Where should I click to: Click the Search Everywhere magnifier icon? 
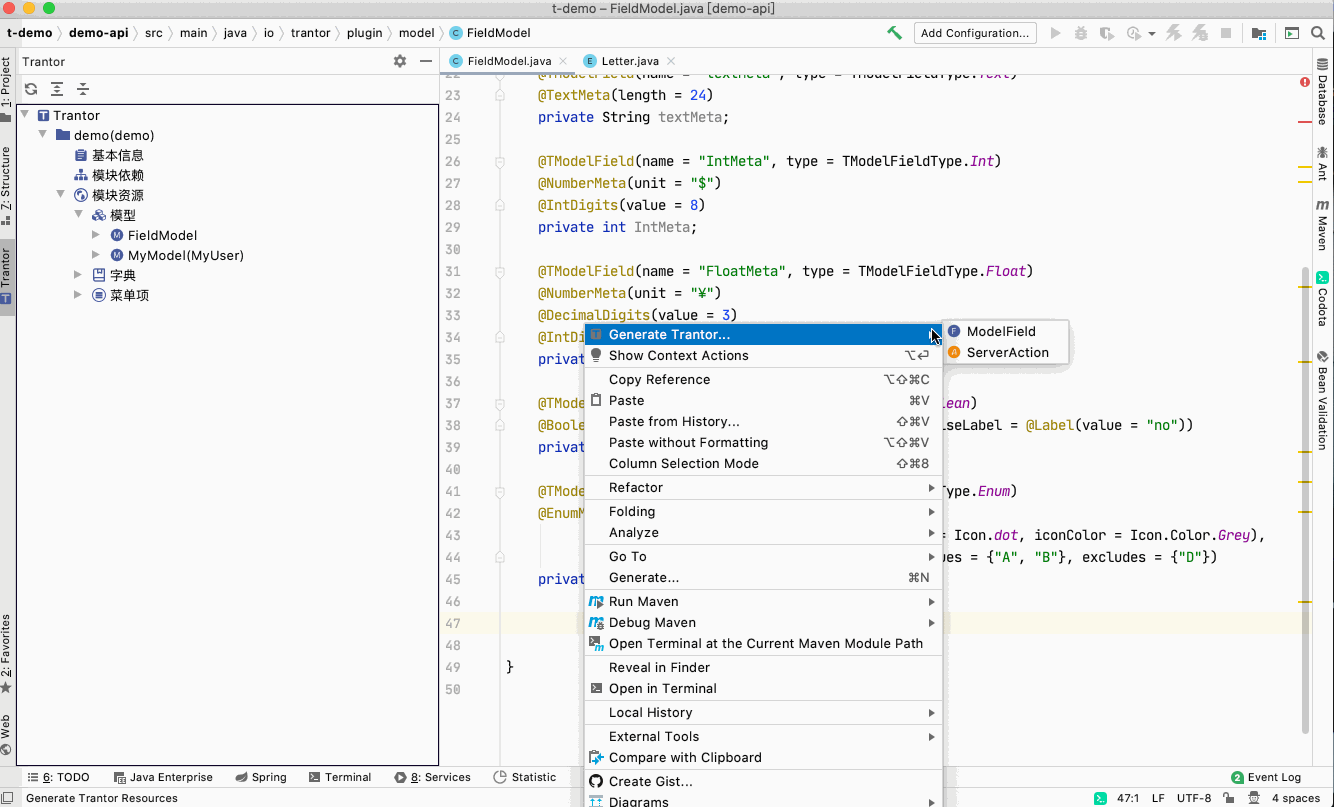[1317, 33]
